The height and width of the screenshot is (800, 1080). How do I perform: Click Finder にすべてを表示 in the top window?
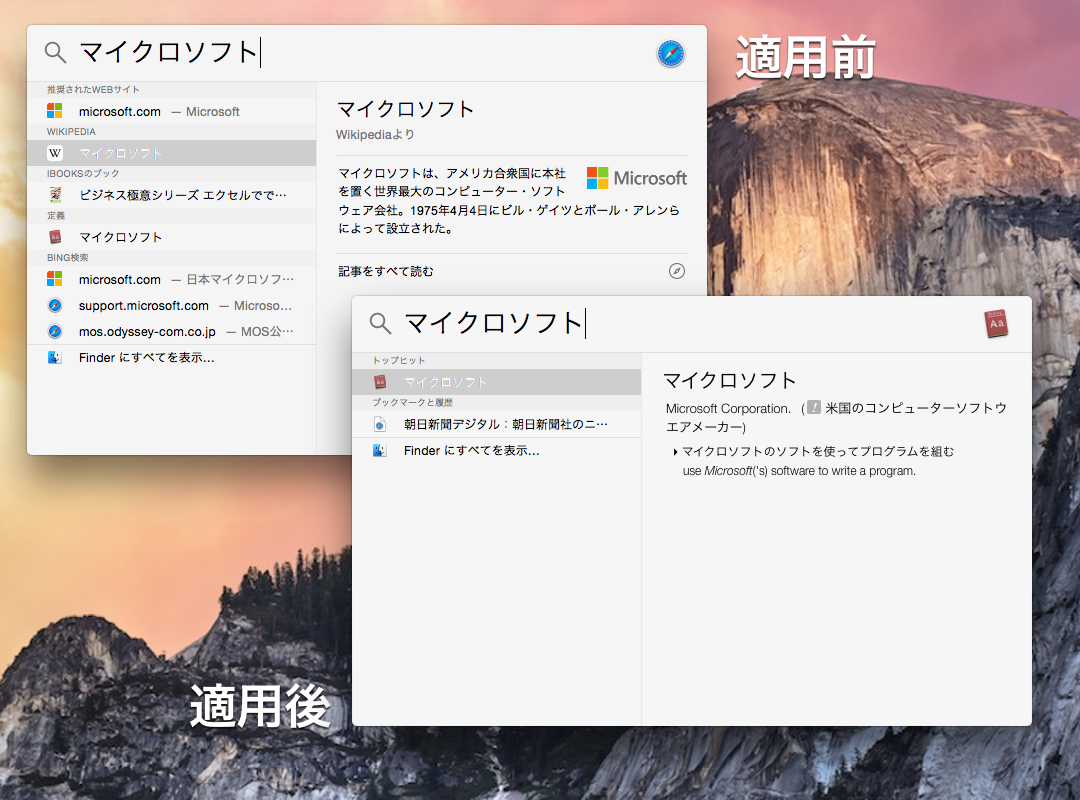pos(172,358)
